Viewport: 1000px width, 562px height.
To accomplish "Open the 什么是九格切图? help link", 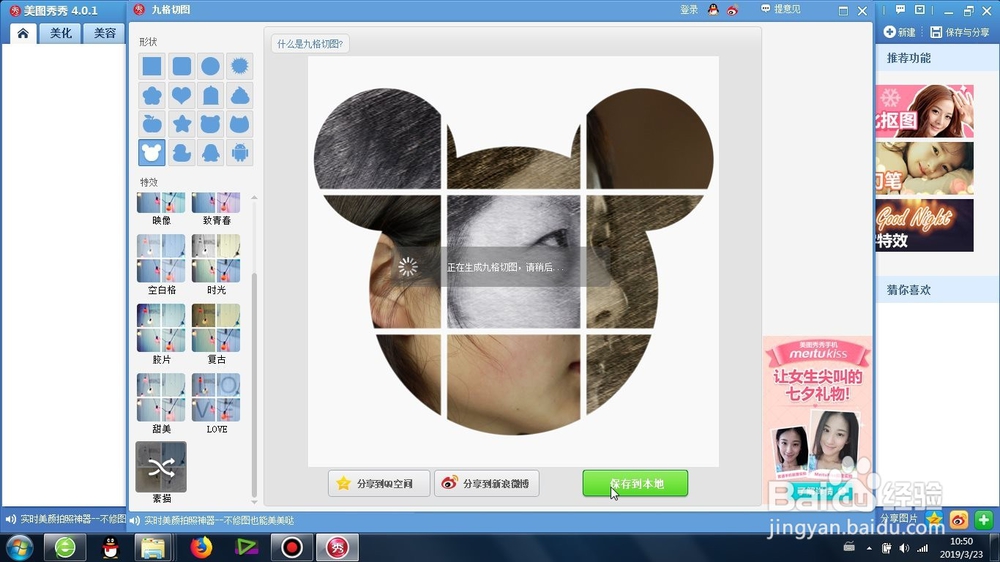I will click(310, 44).
